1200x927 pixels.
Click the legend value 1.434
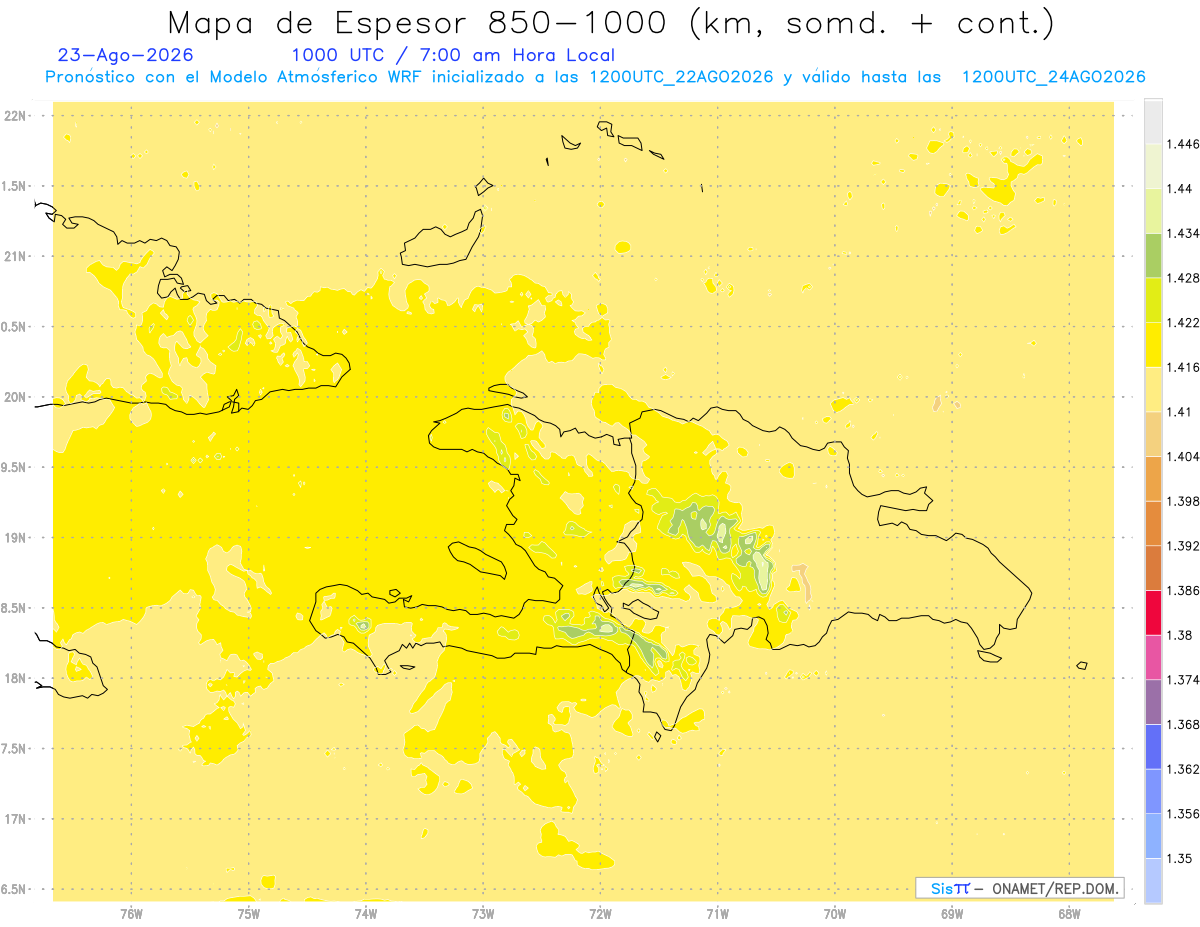1183,233
